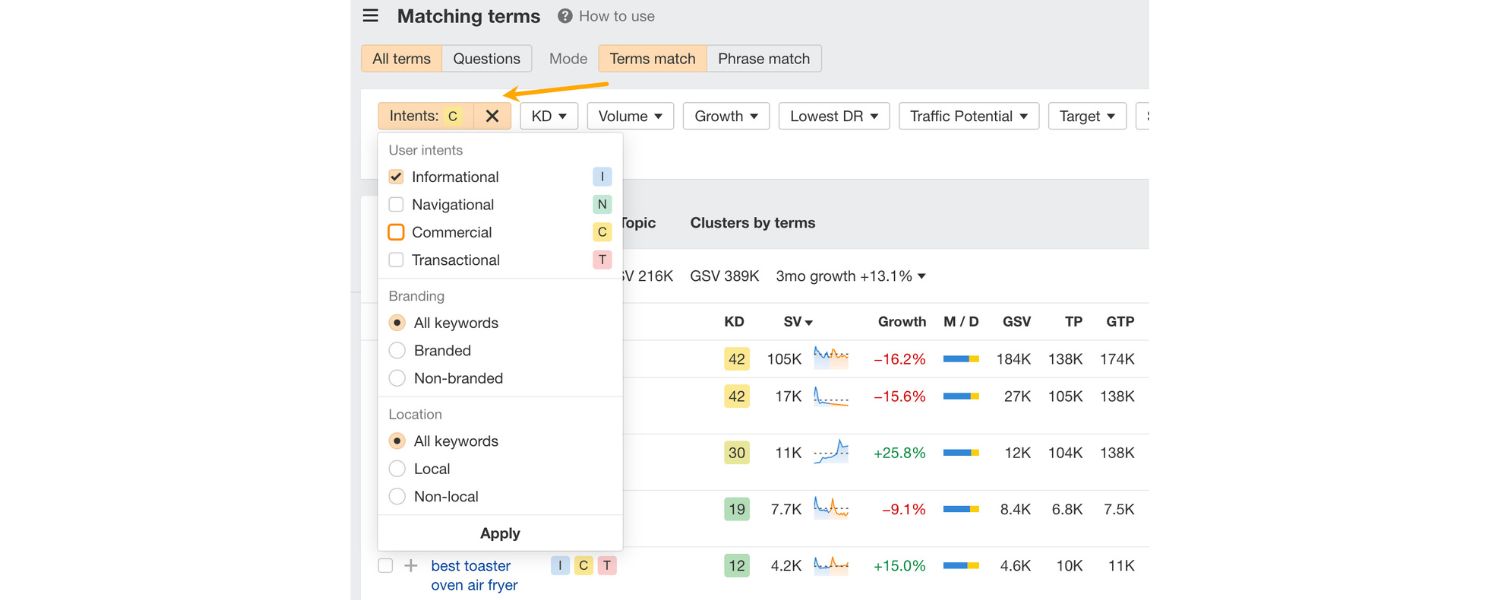Click the How to use help icon

(x=566, y=15)
